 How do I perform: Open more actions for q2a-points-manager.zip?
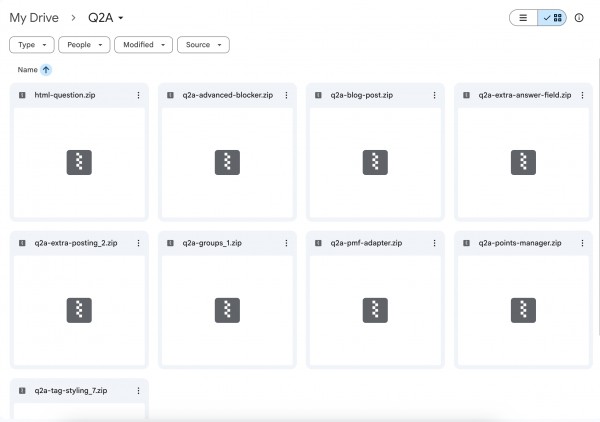582,243
